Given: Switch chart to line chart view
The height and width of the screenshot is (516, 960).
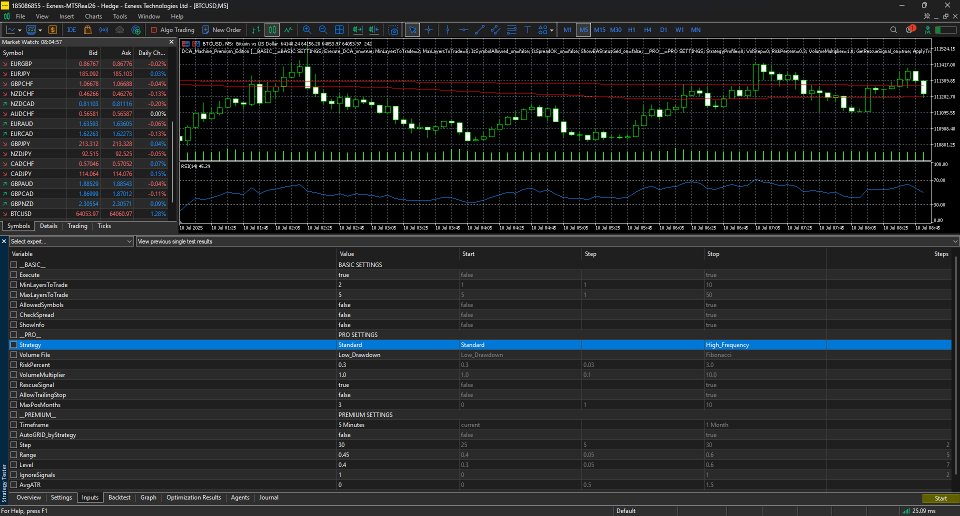Looking at the screenshot, I should click(x=288, y=29).
